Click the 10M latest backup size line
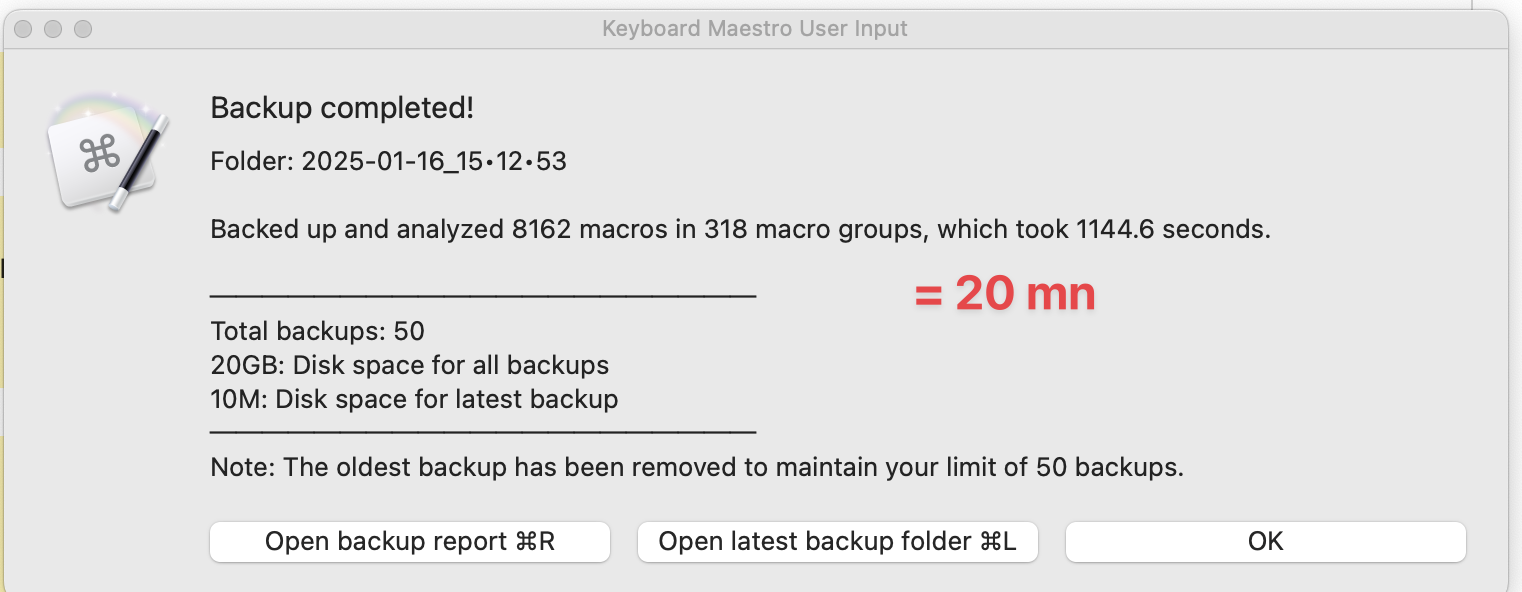This screenshot has height=592, width=1522. pyautogui.click(x=414, y=399)
